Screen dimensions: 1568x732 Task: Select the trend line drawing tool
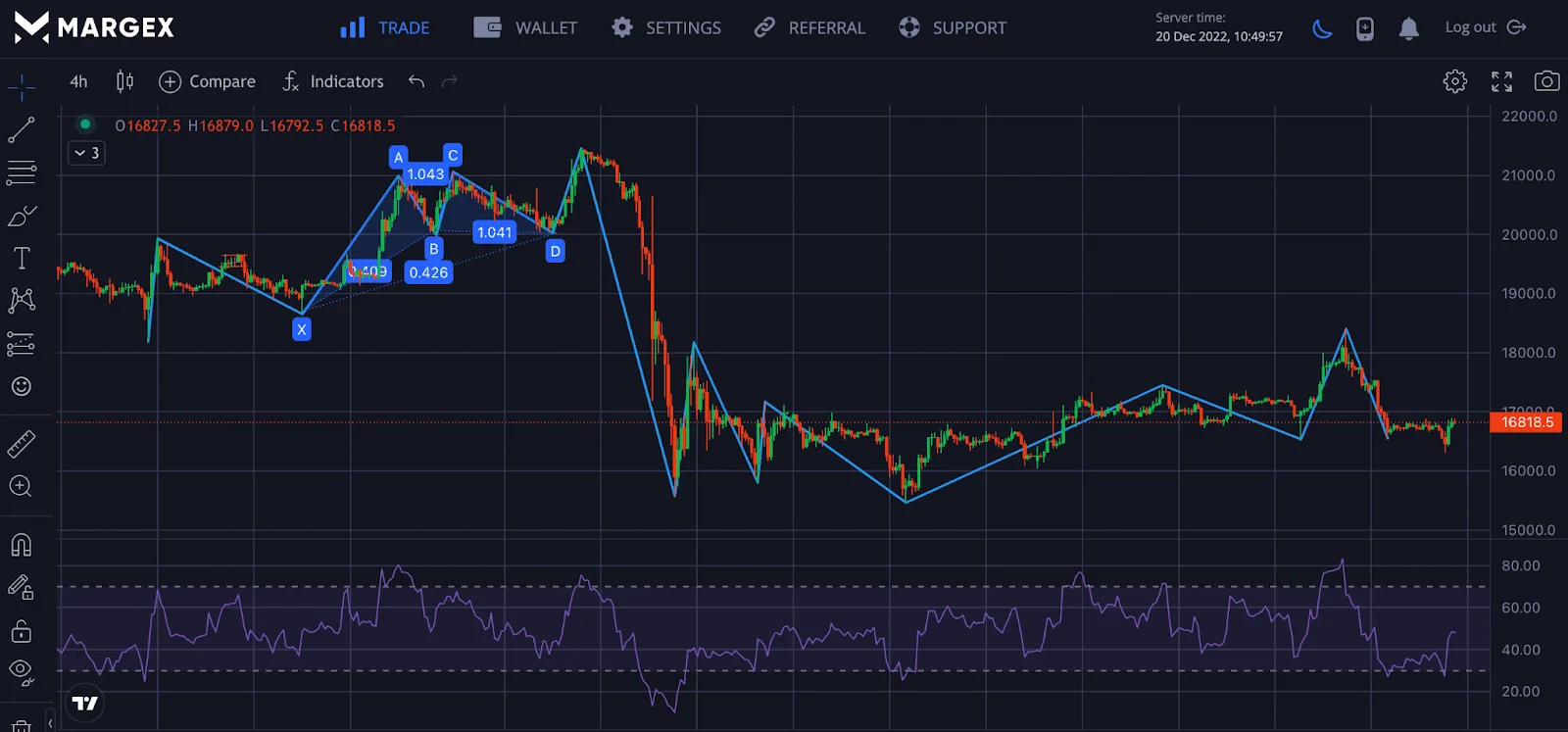tap(22, 129)
